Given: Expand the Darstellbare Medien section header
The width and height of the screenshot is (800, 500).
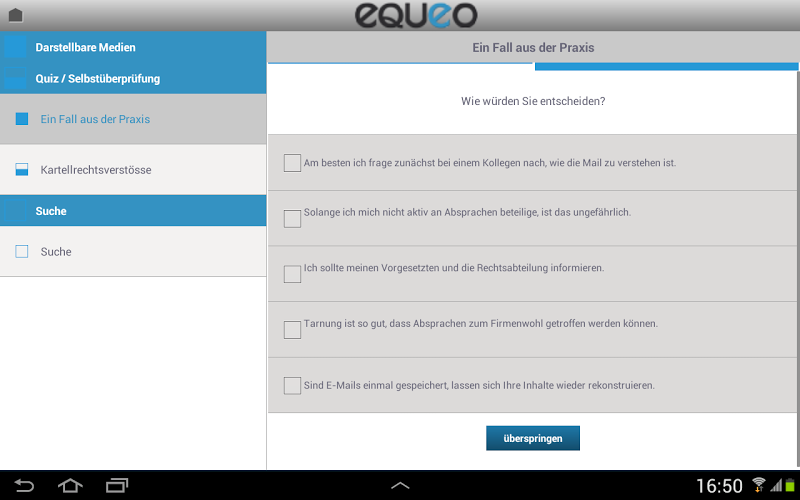Looking at the screenshot, I should [133, 47].
